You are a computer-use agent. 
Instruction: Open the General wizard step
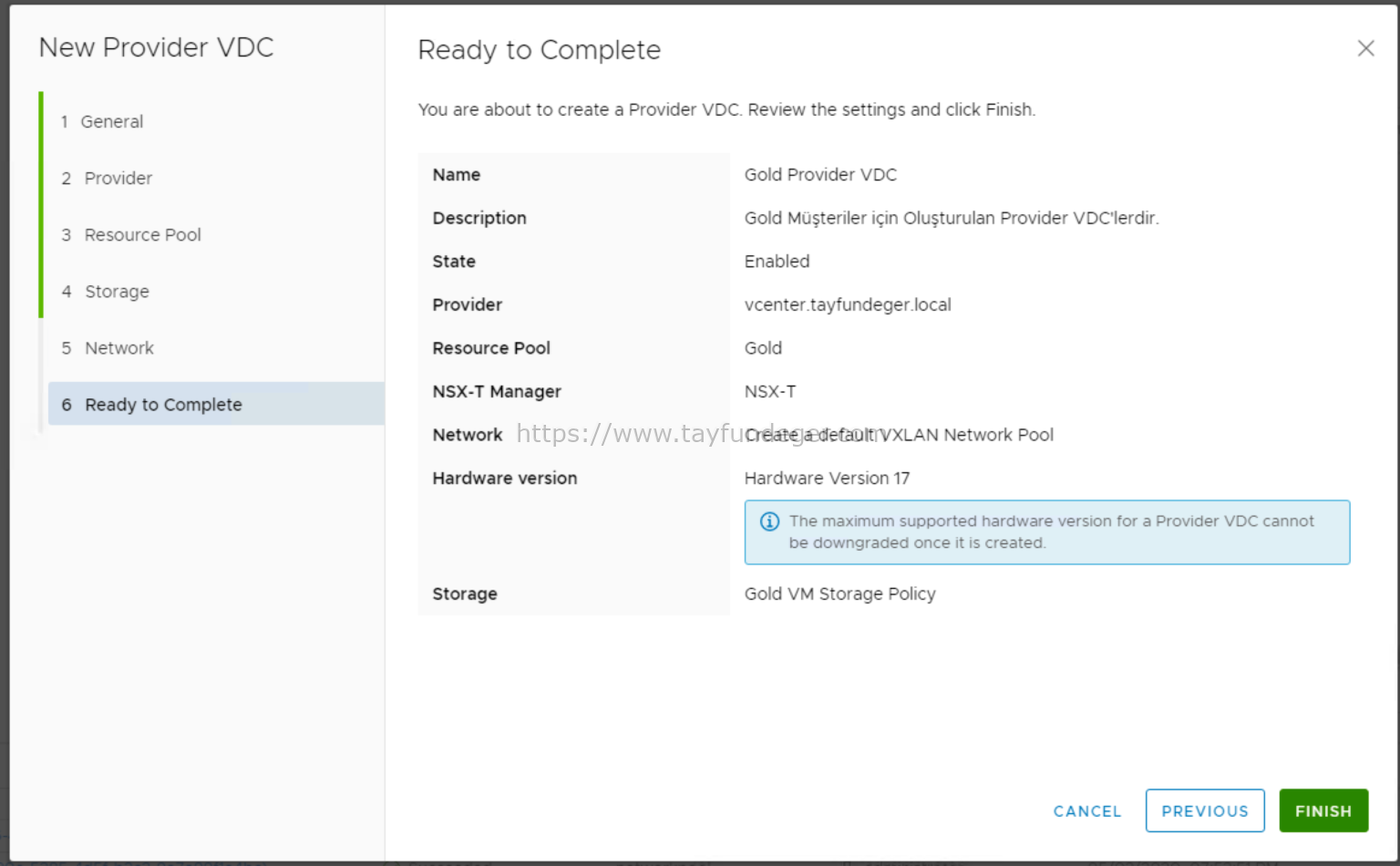click(111, 121)
